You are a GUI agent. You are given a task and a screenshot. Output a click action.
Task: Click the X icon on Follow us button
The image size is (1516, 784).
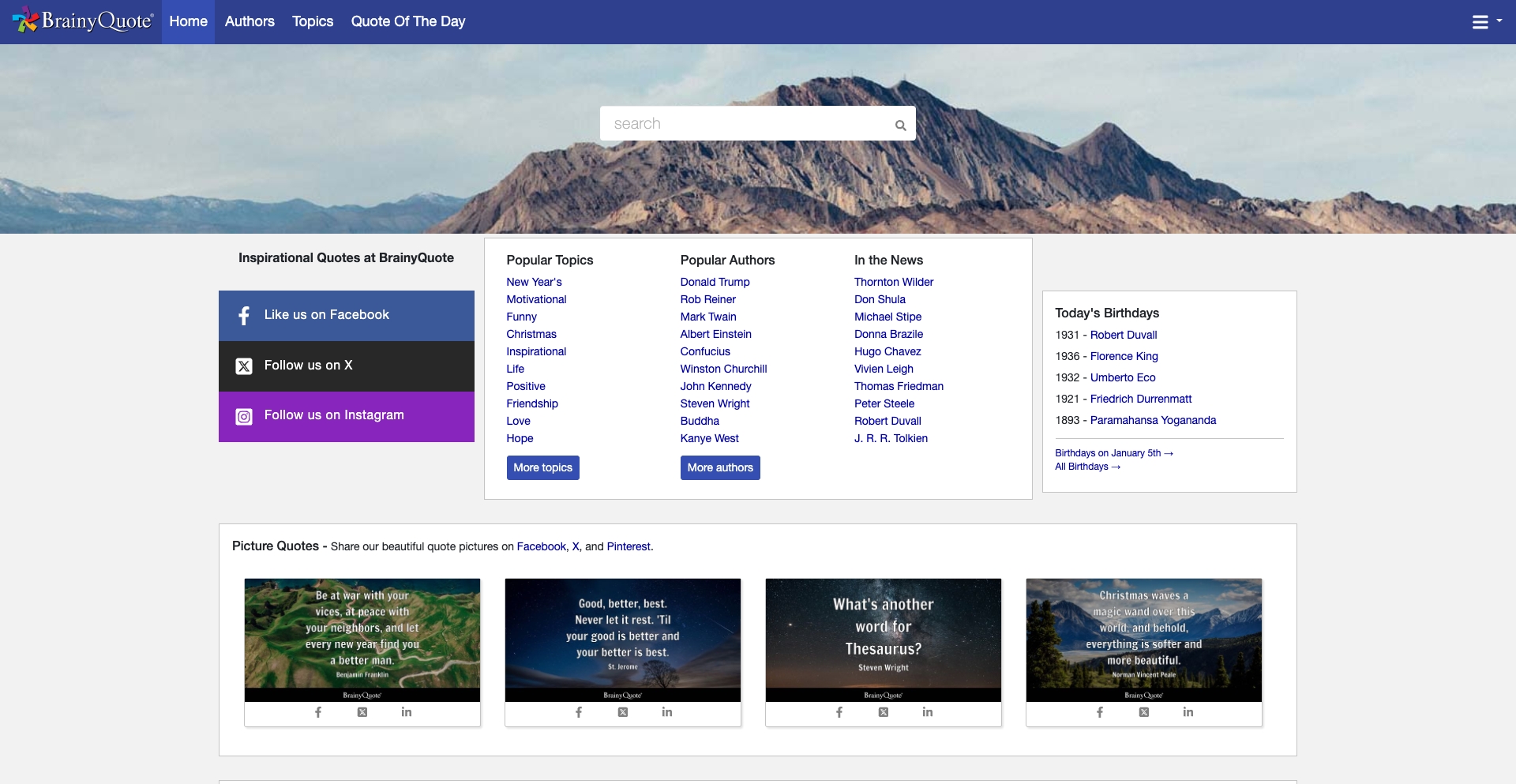(244, 366)
